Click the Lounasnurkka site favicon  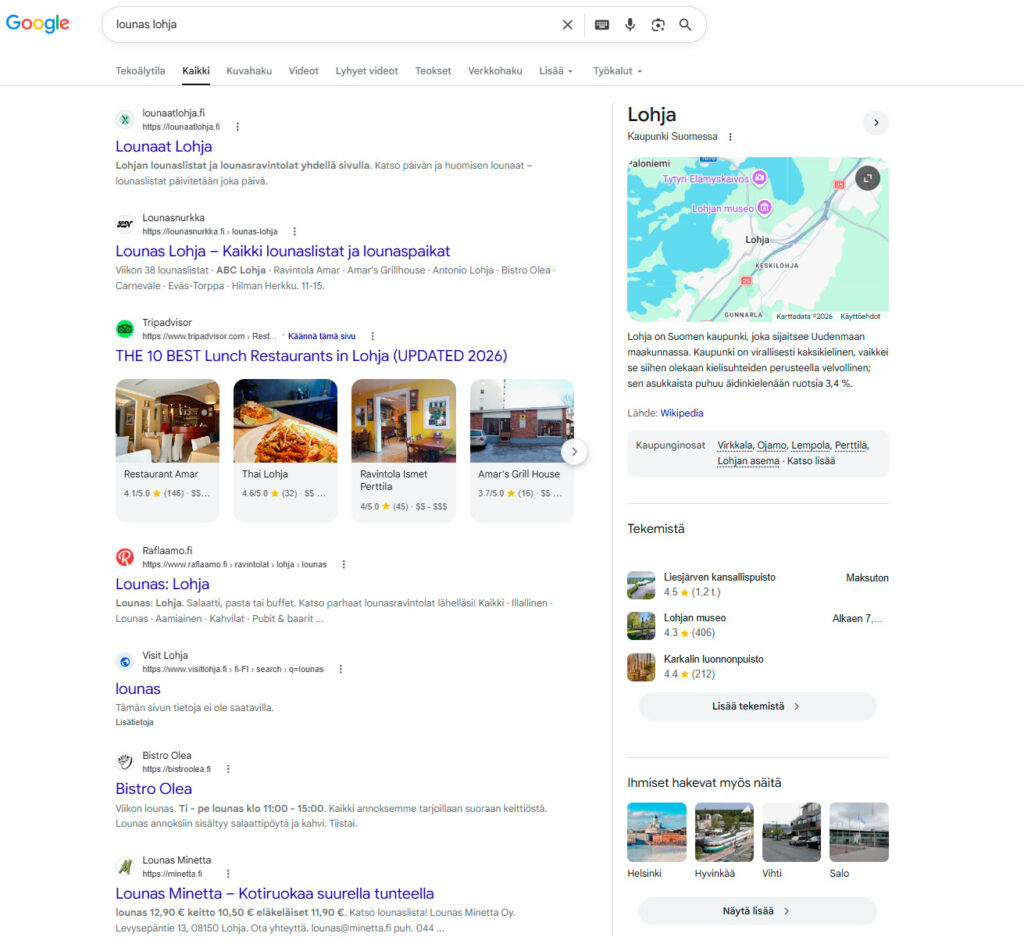(x=125, y=224)
